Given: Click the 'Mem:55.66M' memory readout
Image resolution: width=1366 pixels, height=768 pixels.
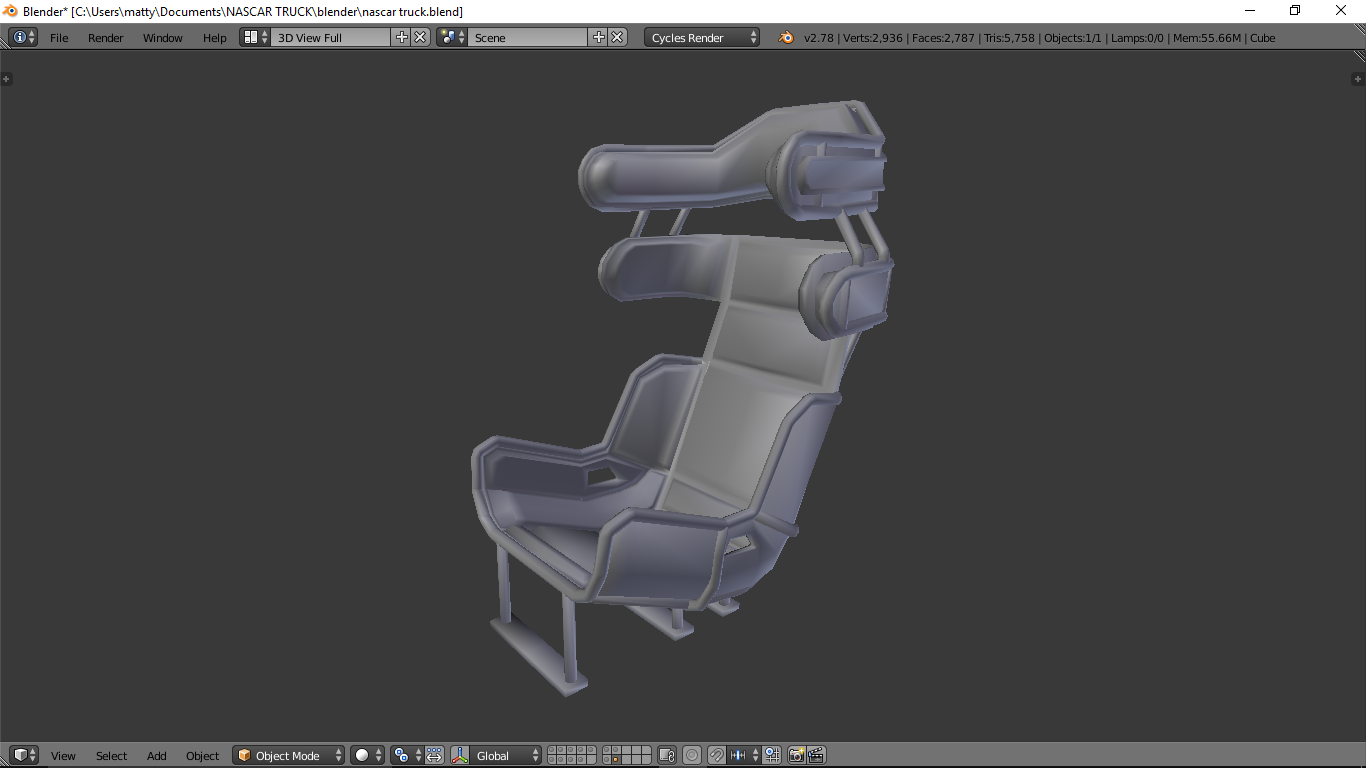Looking at the screenshot, I should pyautogui.click(x=1207, y=38).
